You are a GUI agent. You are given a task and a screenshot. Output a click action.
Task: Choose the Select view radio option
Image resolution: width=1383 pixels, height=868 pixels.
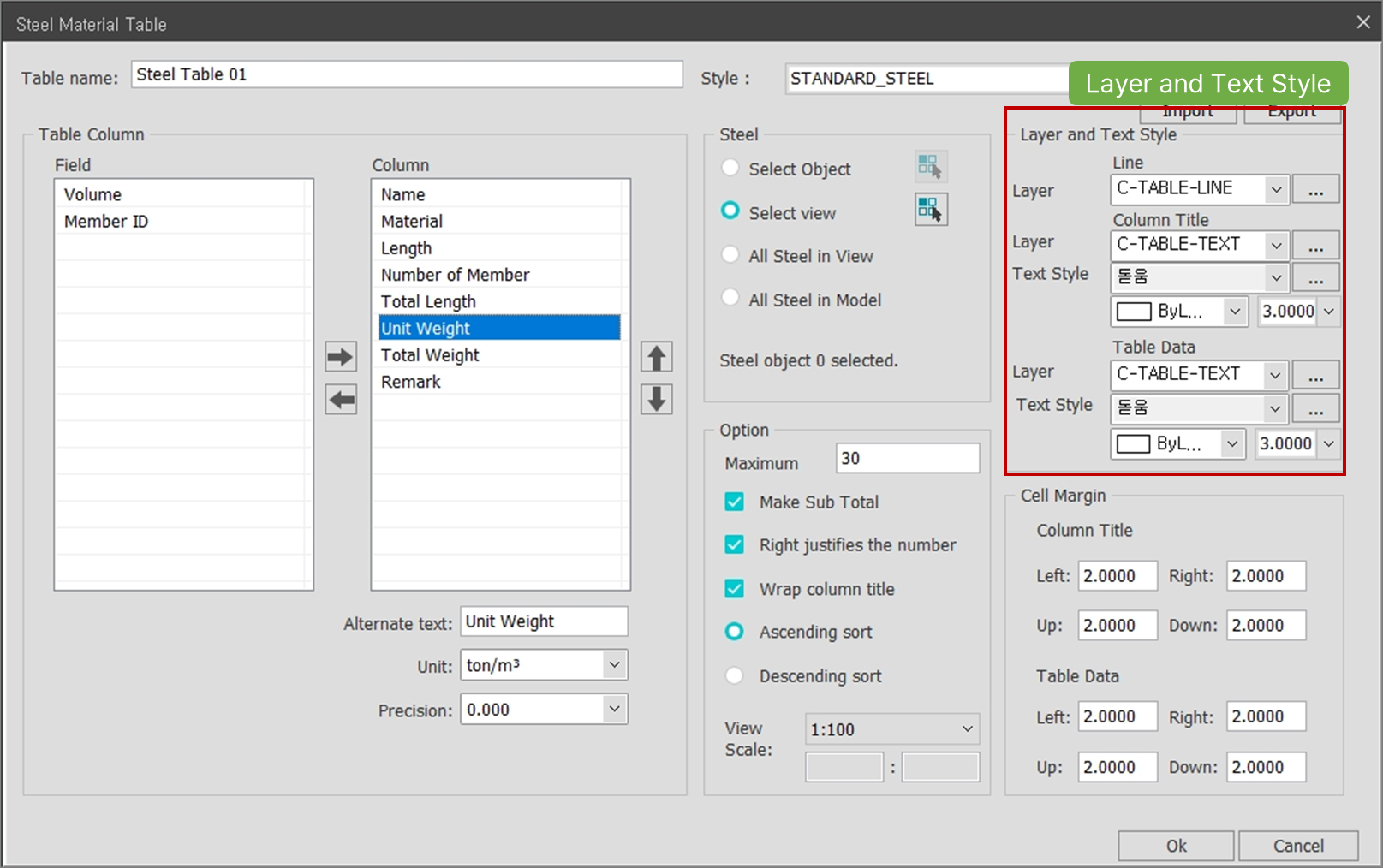tap(730, 211)
